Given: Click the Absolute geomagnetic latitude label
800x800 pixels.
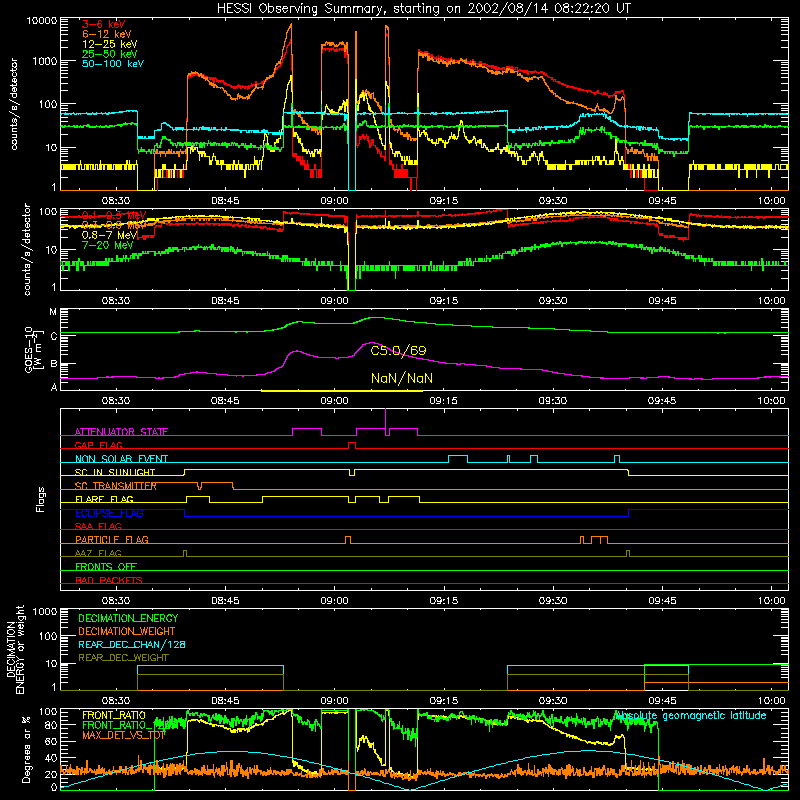Looking at the screenshot, I should [691, 716].
